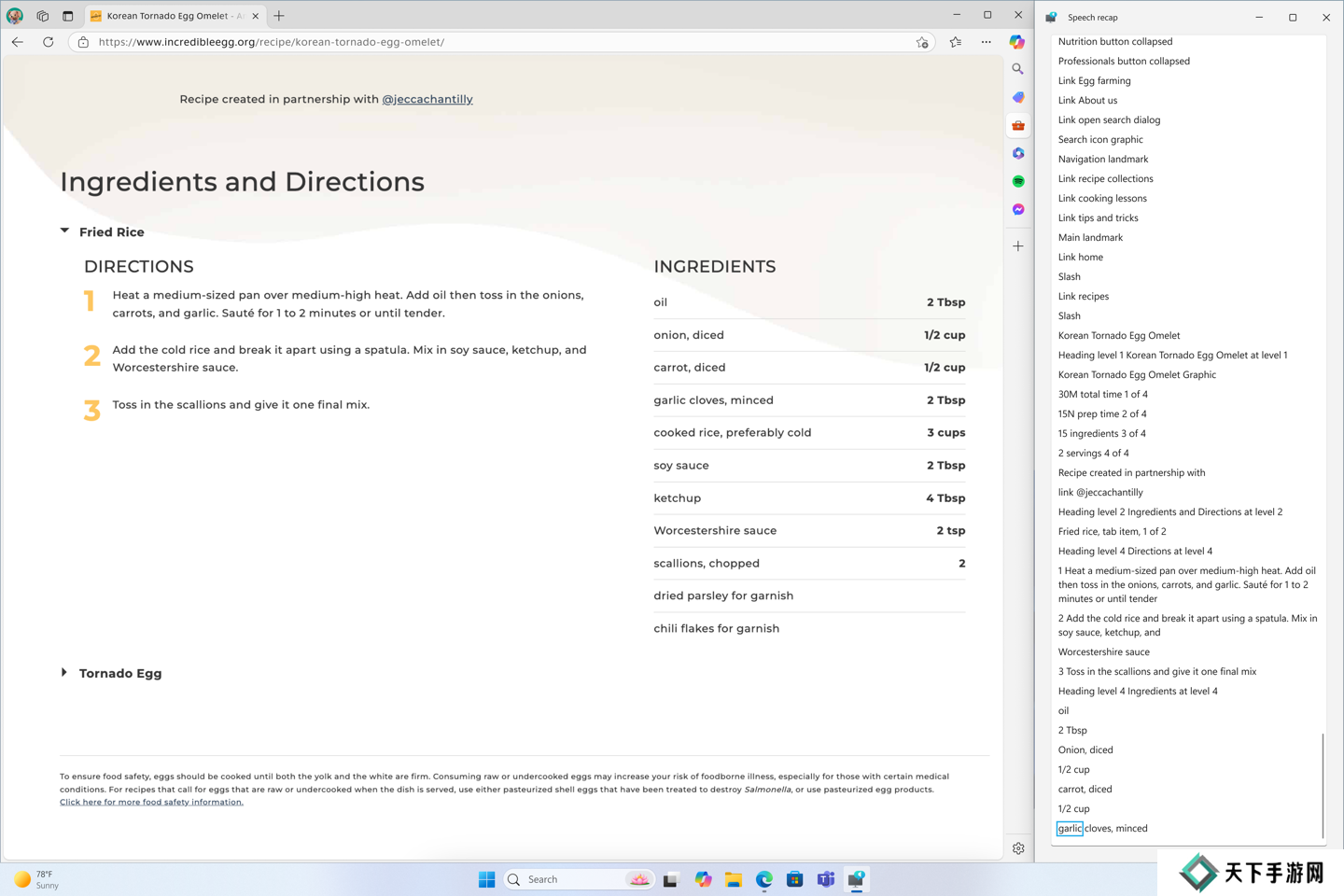Image resolution: width=1344 pixels, height=896 pixels.
Task: Click the plus icon to customize sidebar
Action: click(x=1018, y=246)
